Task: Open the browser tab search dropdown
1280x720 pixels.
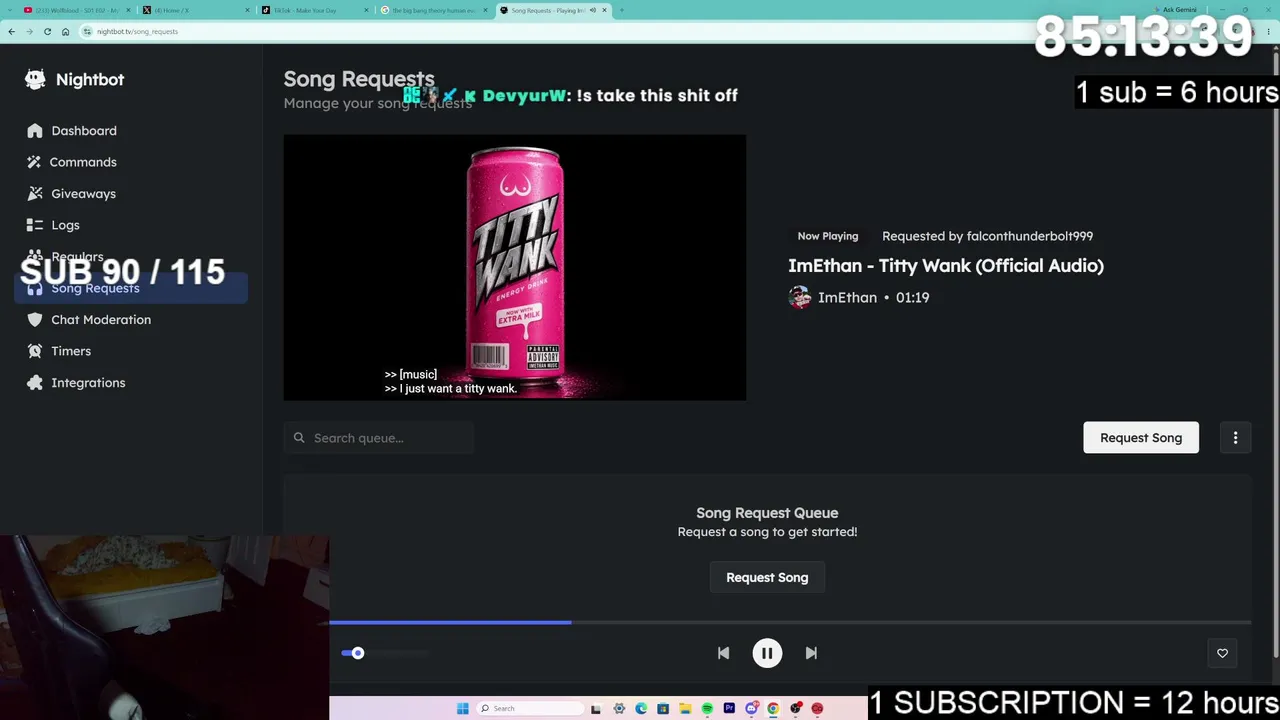Action: 8,10
